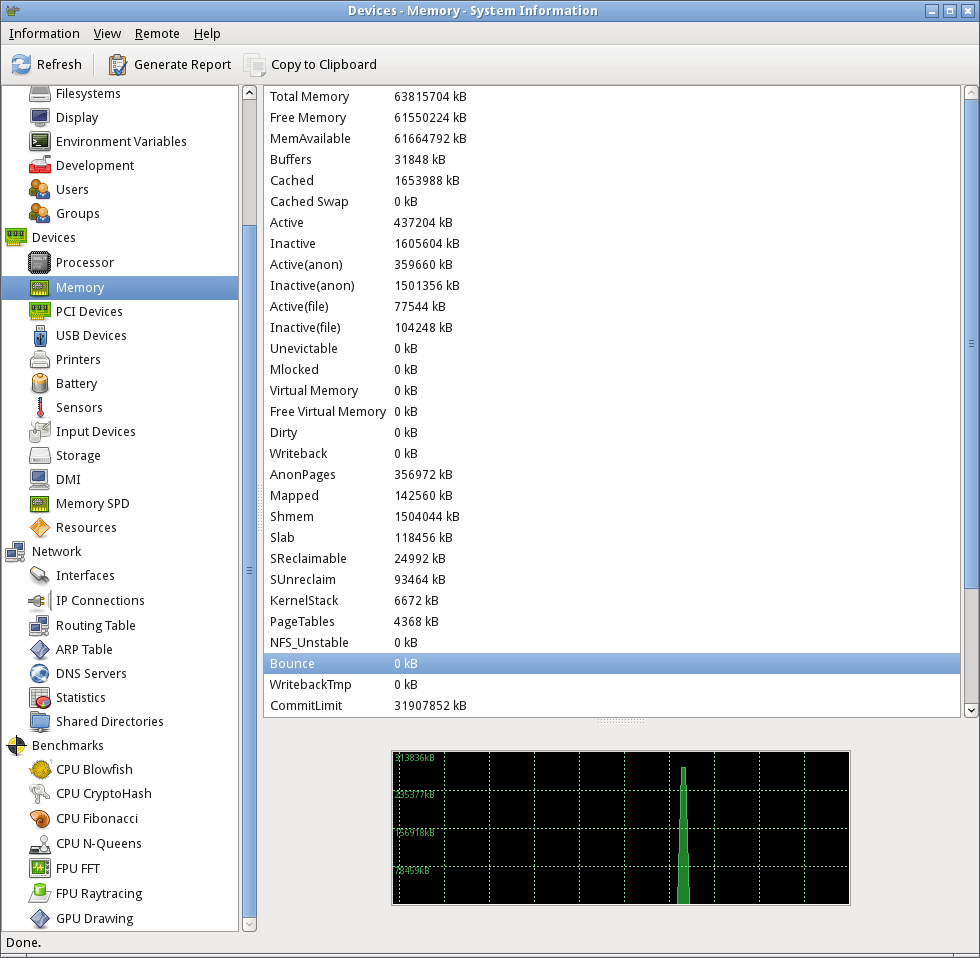Click the sidebar scrollbar down arrow
The width and height of the screenshot is (980, 958).
click(249, 924)
